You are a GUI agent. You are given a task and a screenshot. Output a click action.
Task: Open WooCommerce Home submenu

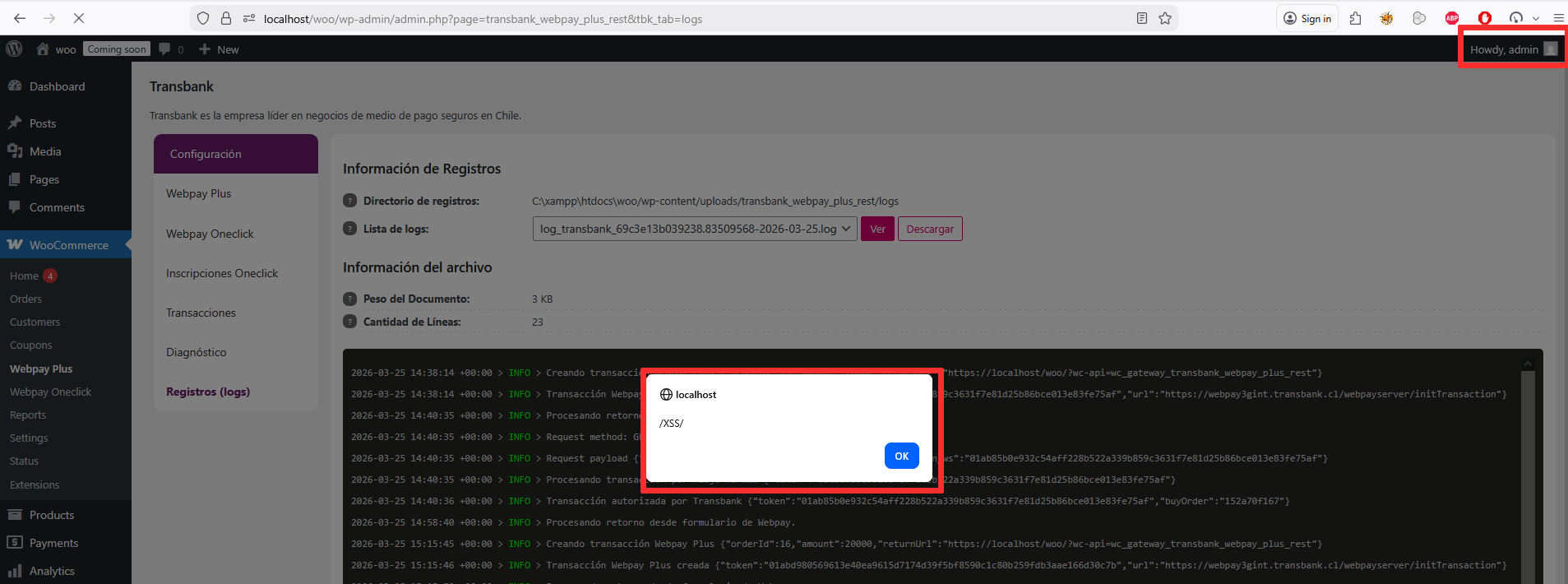24,276
